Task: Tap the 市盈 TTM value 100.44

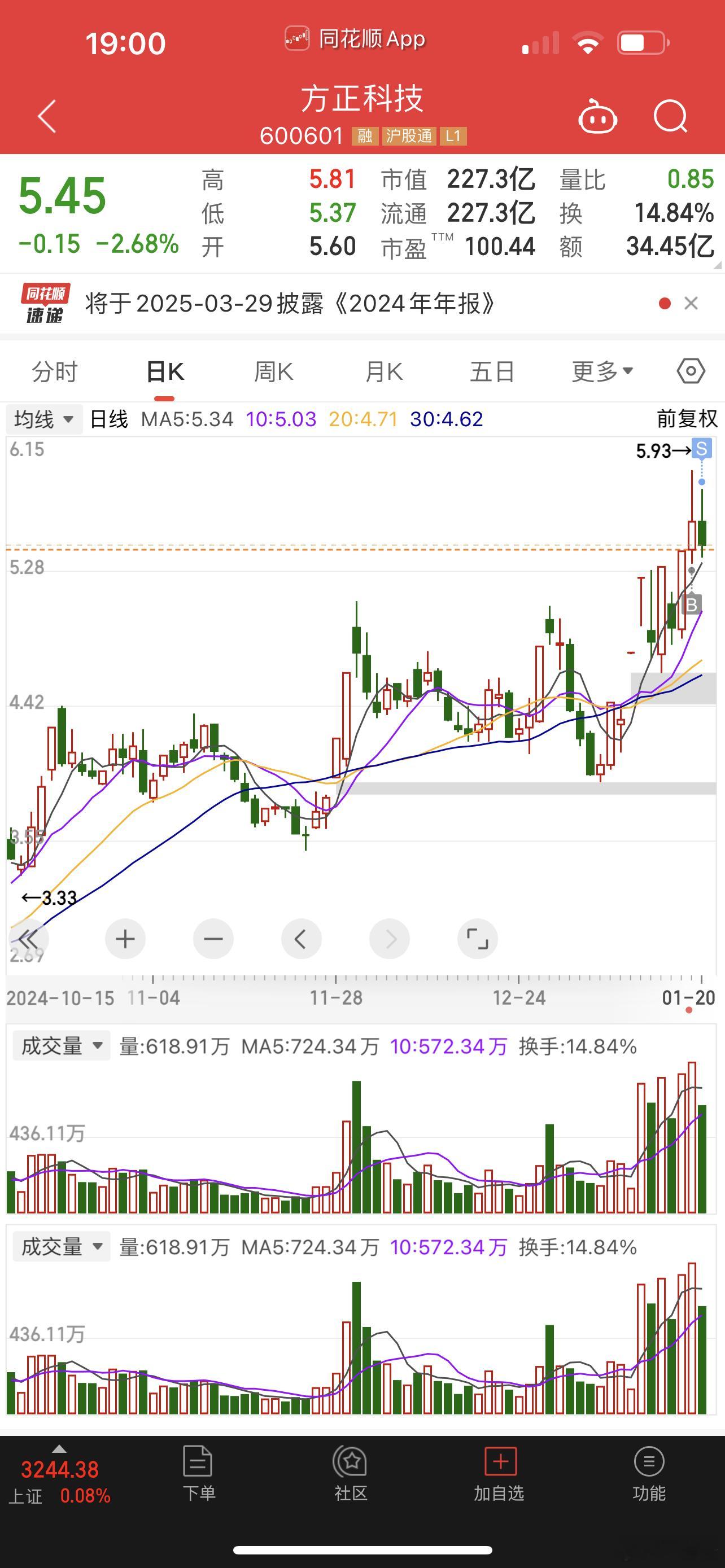Action: click(x=500, y=247)
